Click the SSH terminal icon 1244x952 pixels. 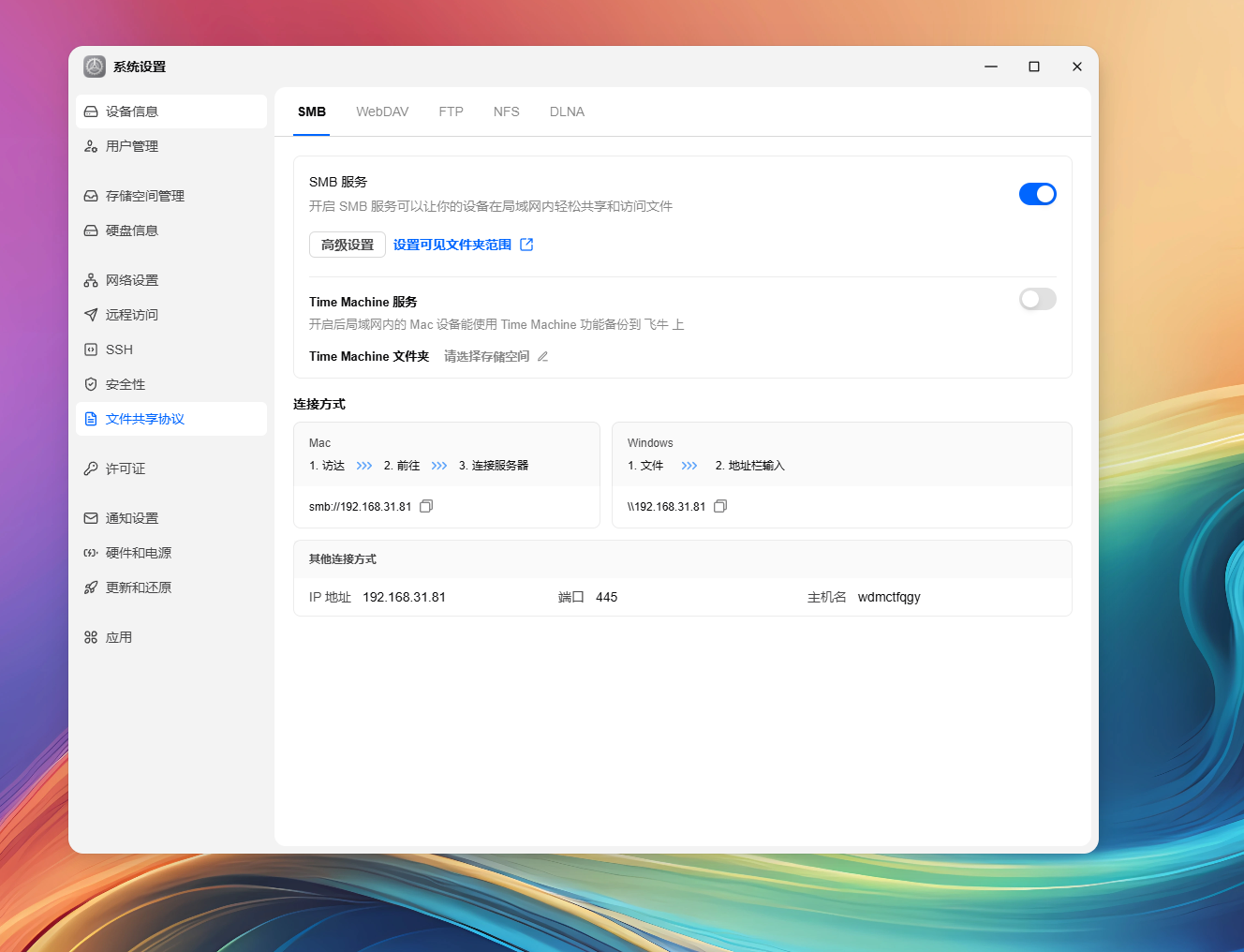91,350
